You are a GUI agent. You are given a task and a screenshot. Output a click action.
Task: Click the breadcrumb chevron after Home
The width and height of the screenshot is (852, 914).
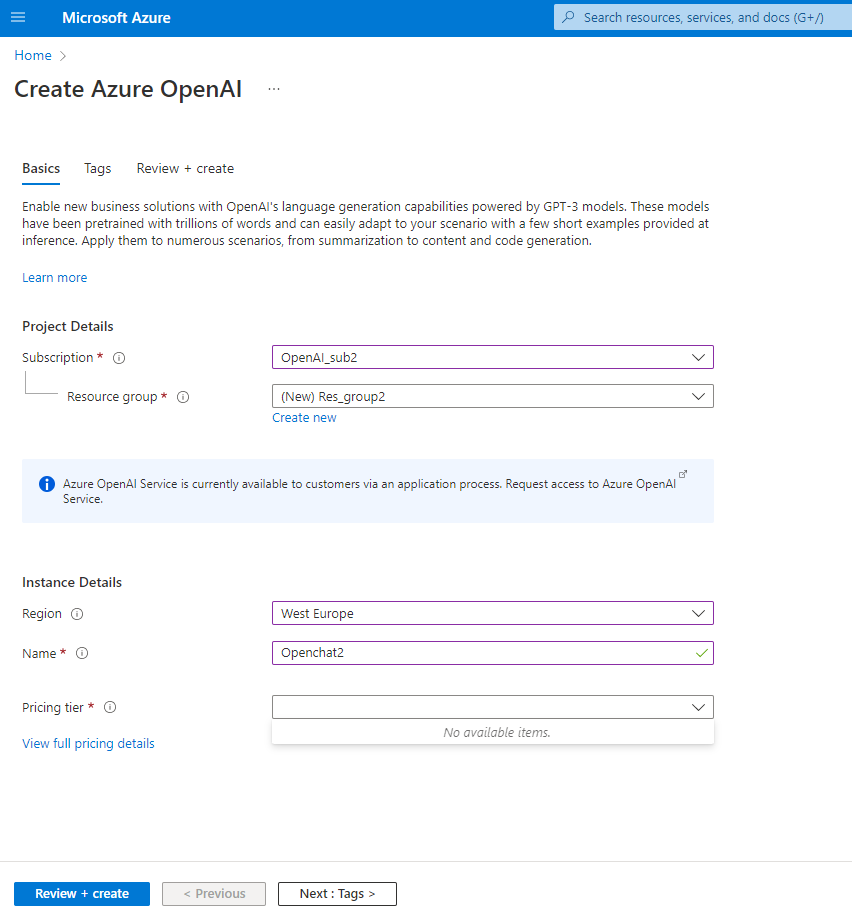[x=63, y=56]
